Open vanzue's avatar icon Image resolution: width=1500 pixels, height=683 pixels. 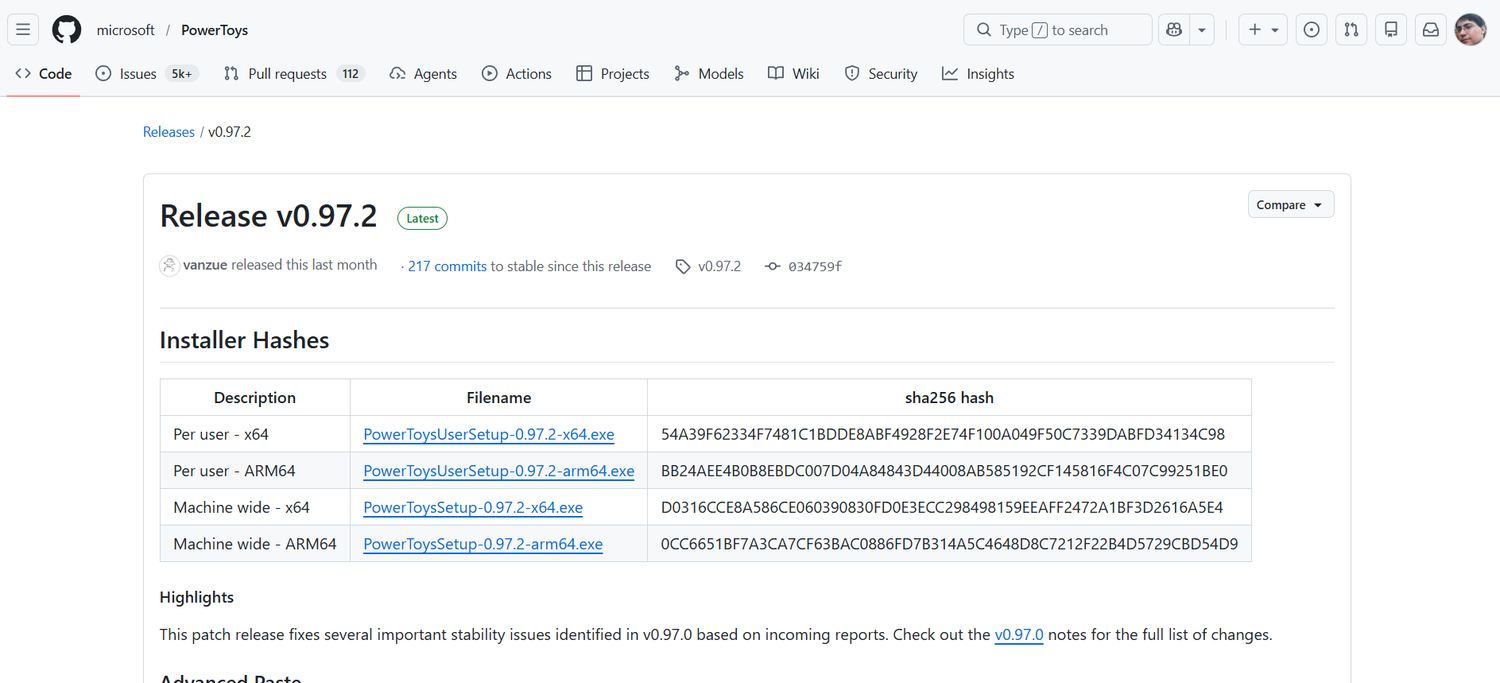169,265
